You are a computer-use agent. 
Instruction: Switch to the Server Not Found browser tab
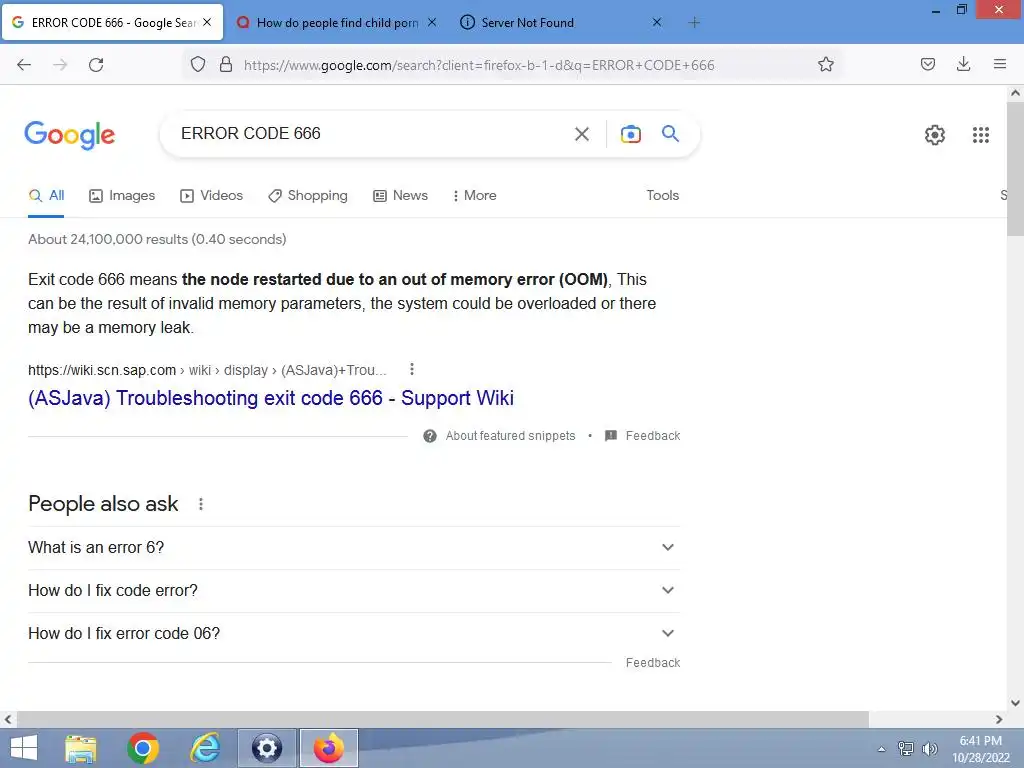(x=559, y=22)
